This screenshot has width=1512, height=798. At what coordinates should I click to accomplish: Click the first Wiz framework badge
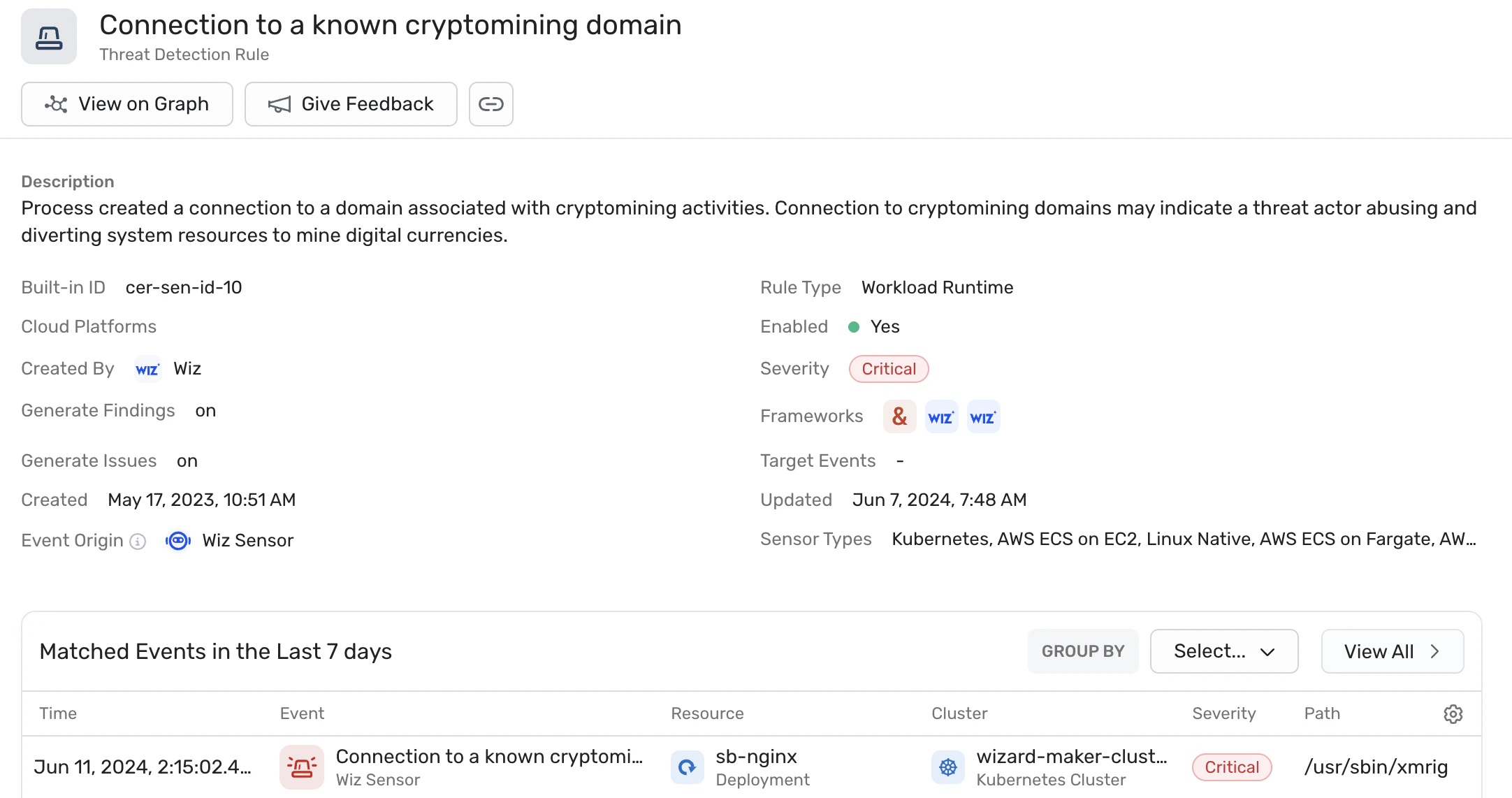[x=941, y=416]
